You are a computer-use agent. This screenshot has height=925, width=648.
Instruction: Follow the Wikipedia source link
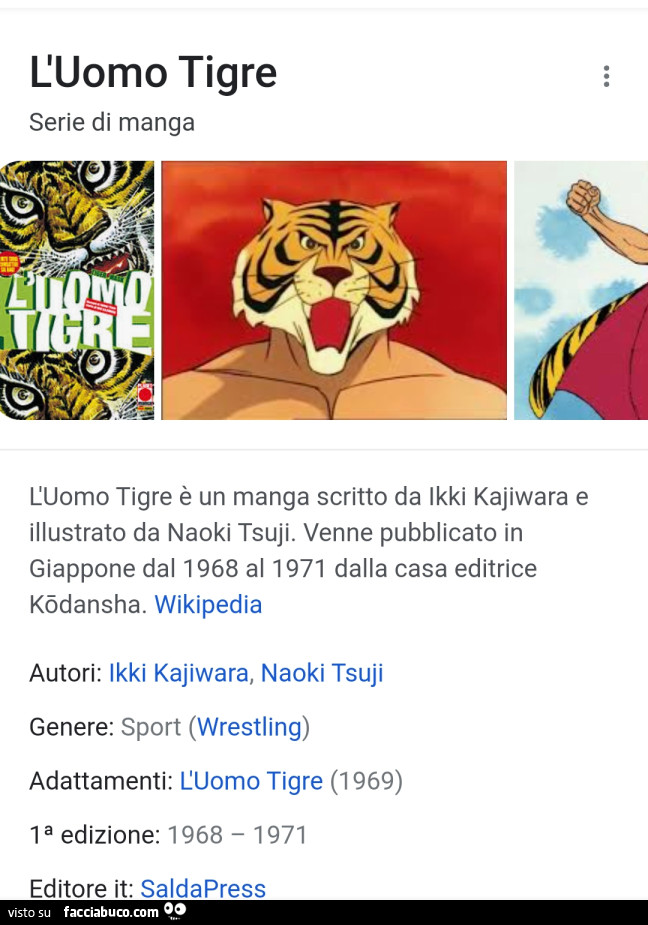pos(208,605)
